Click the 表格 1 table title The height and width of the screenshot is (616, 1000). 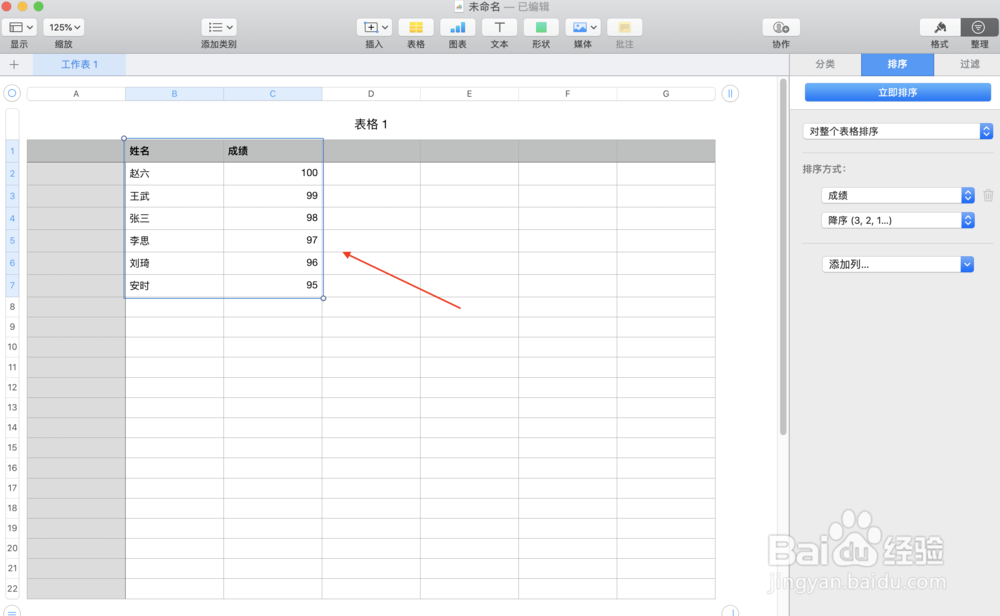point(371,124)
